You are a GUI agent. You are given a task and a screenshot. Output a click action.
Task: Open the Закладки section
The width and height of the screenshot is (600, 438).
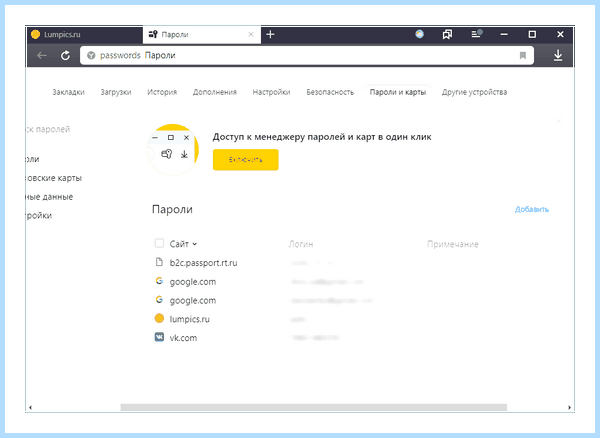(x=68, y=92)
